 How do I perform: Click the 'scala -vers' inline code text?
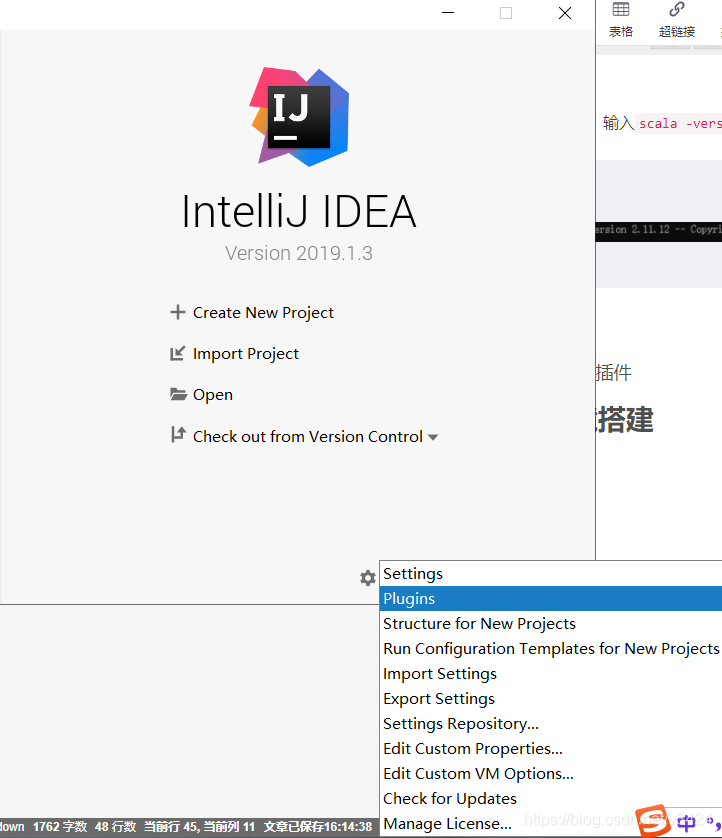click(x=680, y=123)
